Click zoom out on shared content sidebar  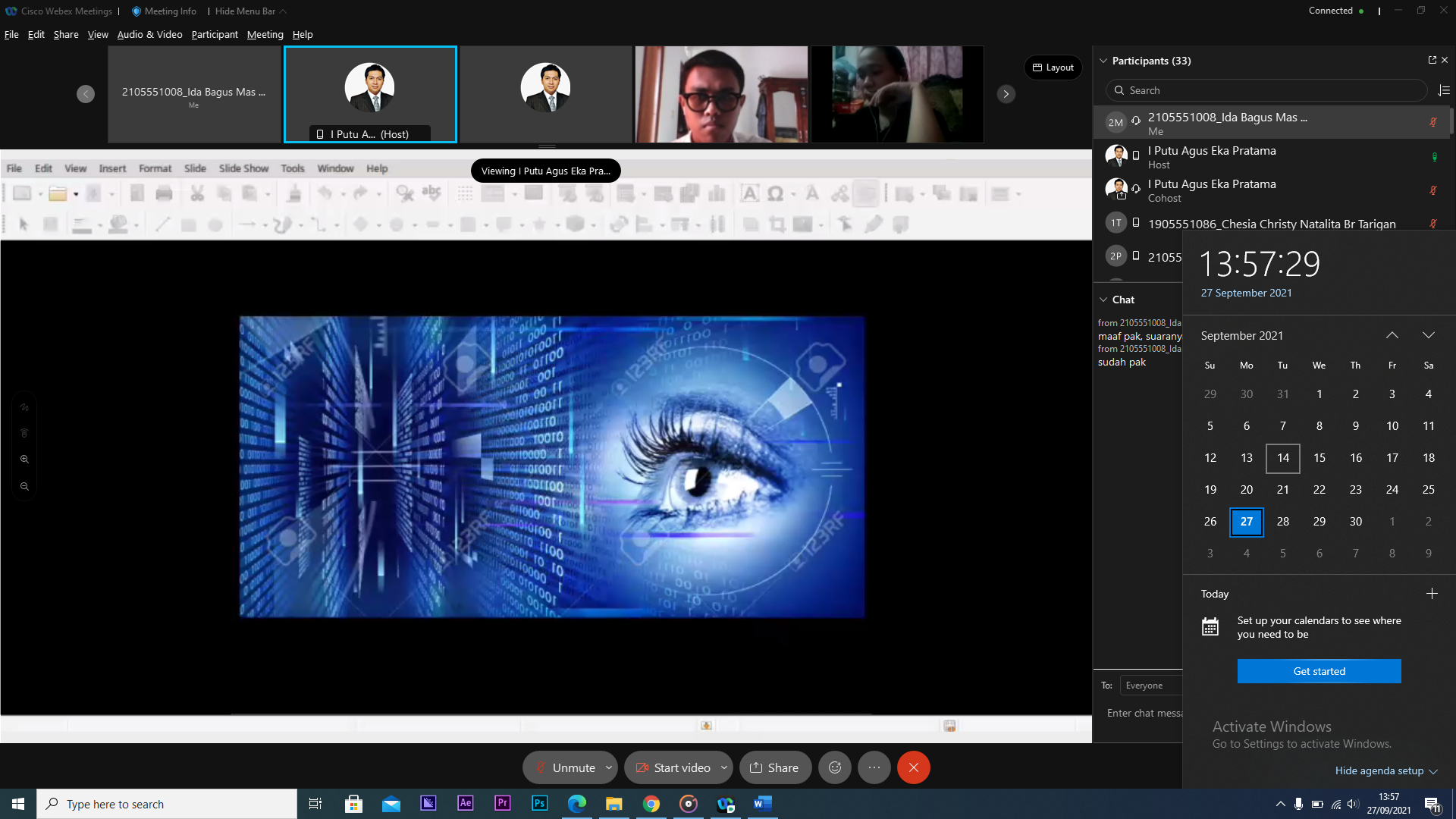(x=24, y=486)
